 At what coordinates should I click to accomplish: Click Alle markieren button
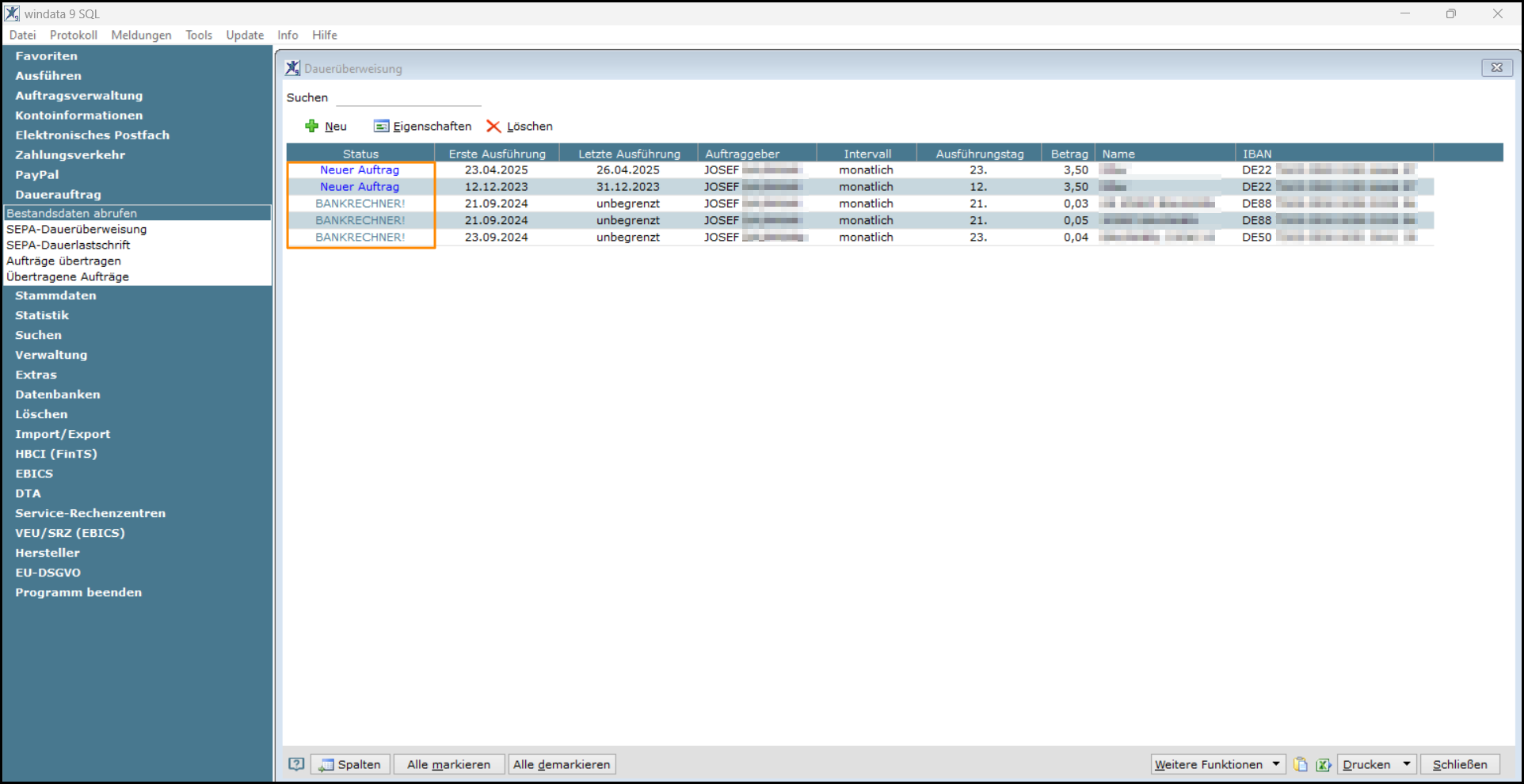point(448,764)
